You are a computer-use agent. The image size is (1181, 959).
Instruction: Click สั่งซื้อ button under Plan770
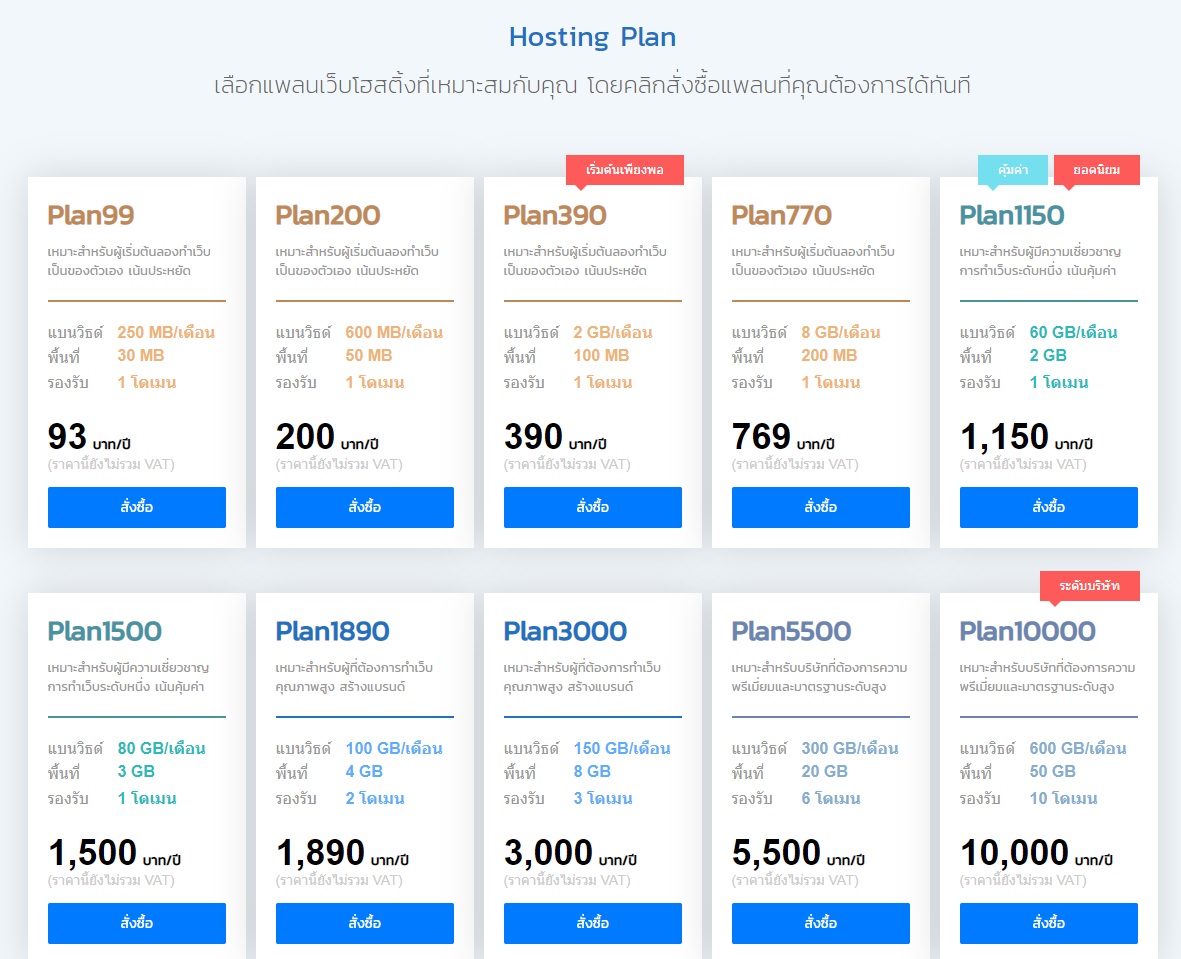coord(820,507)
